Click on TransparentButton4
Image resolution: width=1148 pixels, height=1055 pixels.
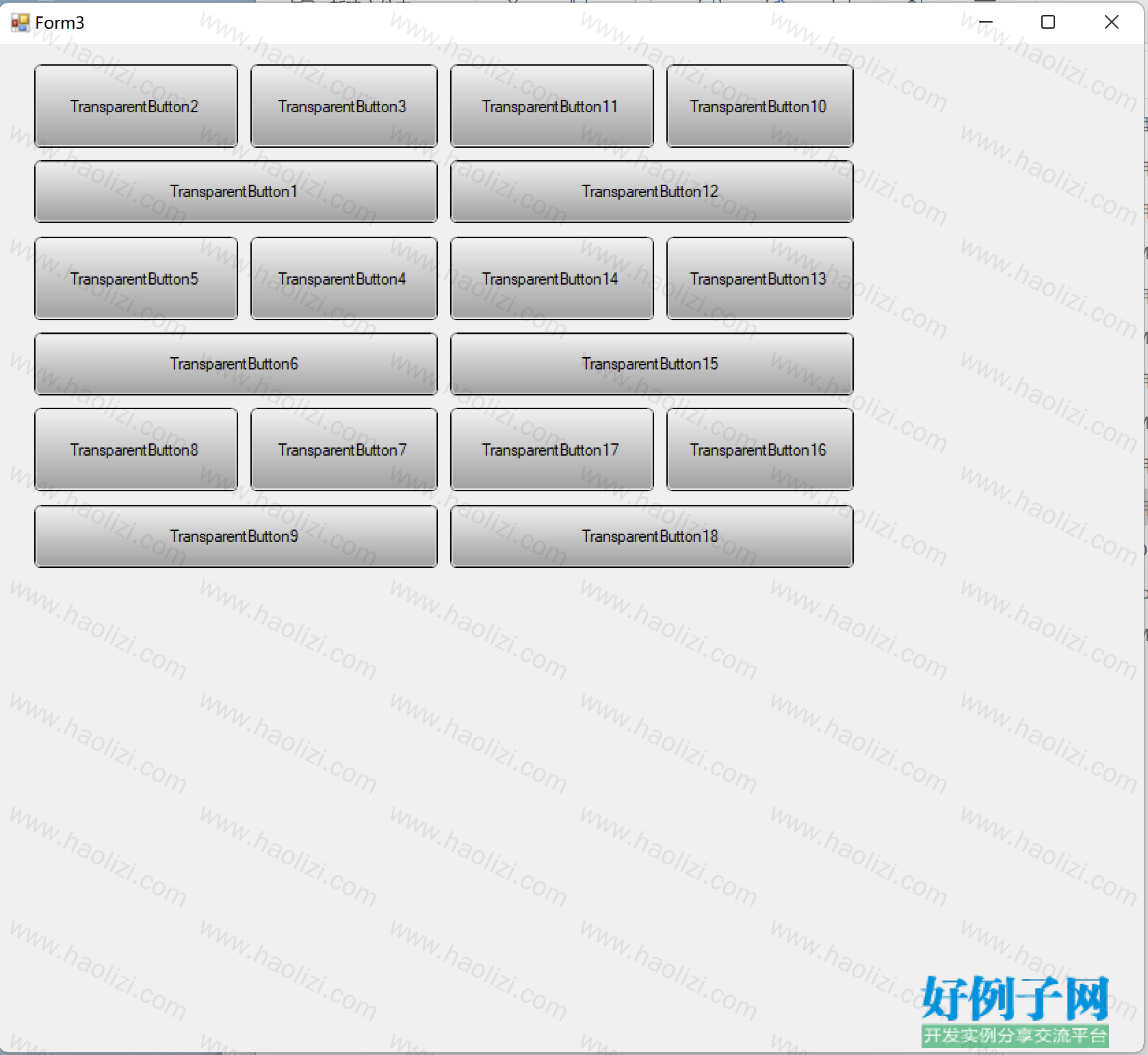tap(344, 278)
